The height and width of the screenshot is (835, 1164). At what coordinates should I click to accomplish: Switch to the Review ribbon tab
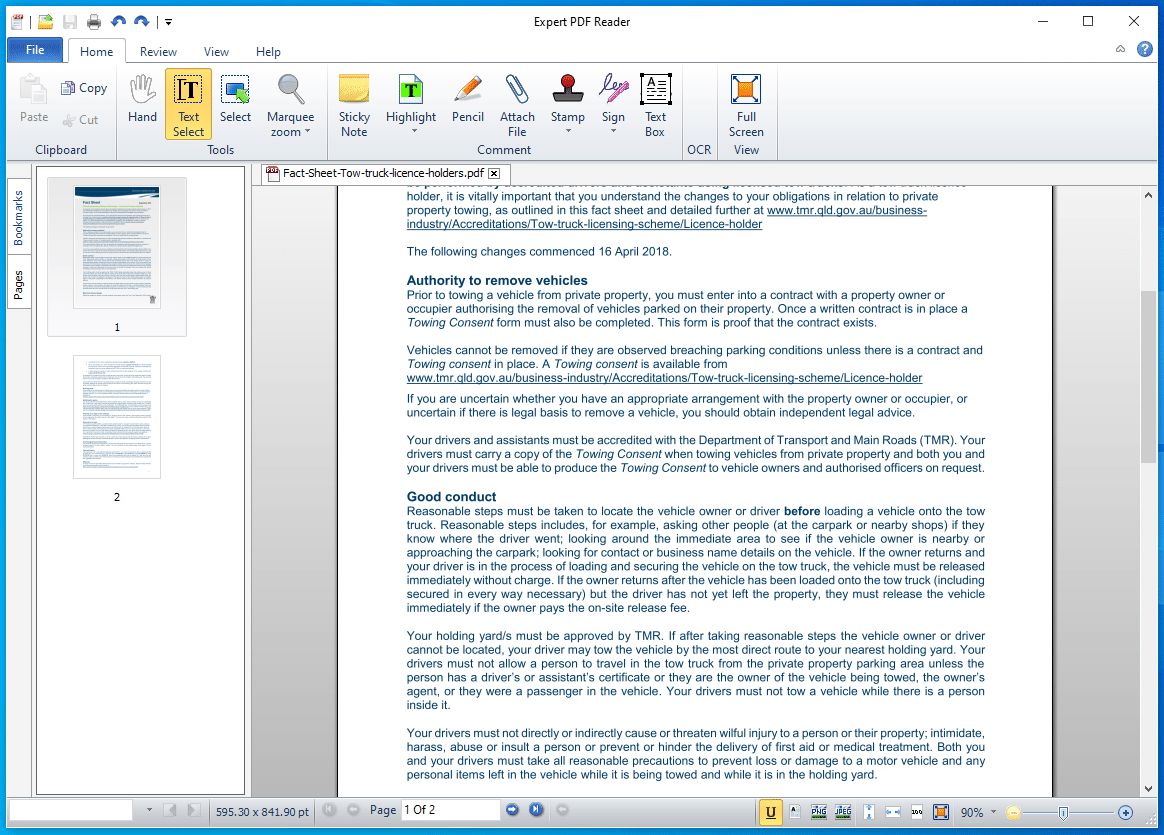[x=158, y=52]
